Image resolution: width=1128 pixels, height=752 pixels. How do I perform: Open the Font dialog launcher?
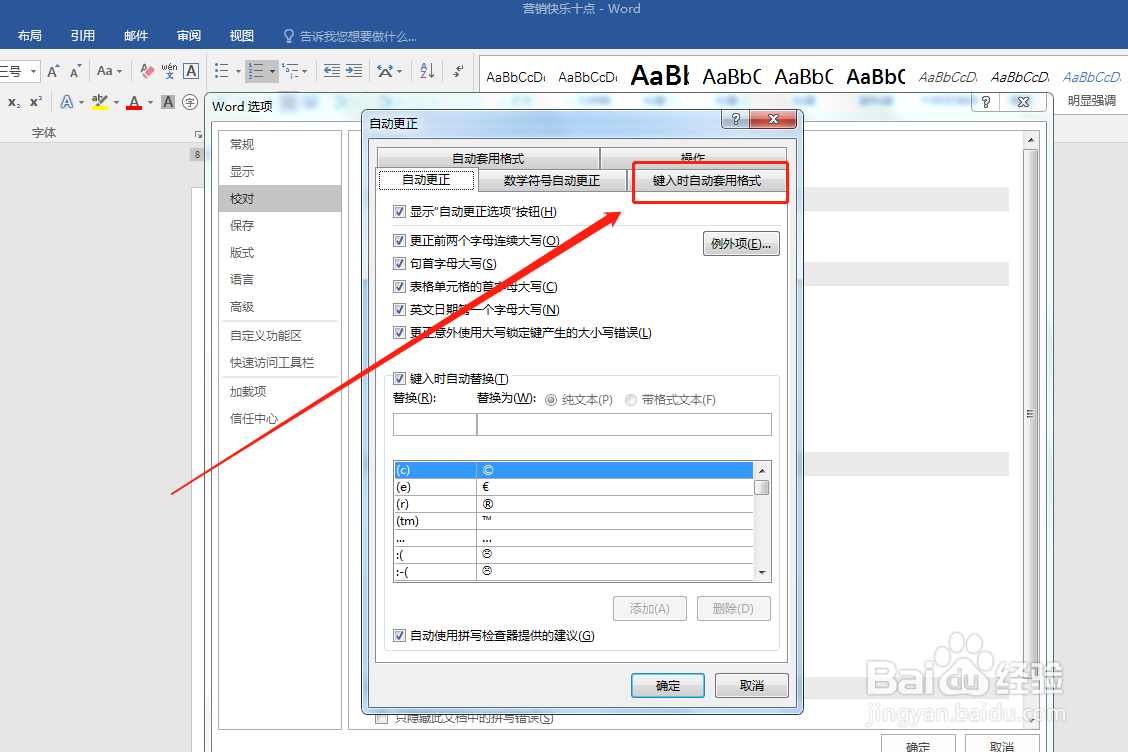[198, 135]
